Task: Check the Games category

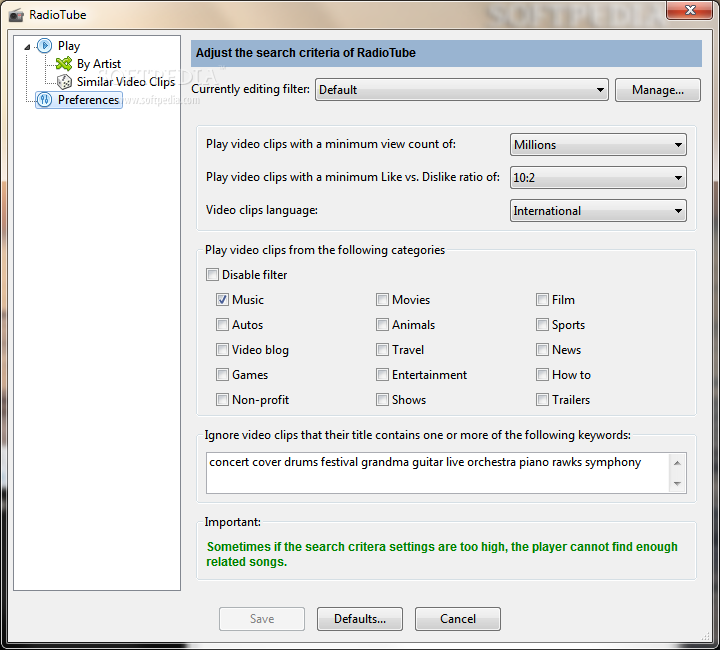Action: 222,375
